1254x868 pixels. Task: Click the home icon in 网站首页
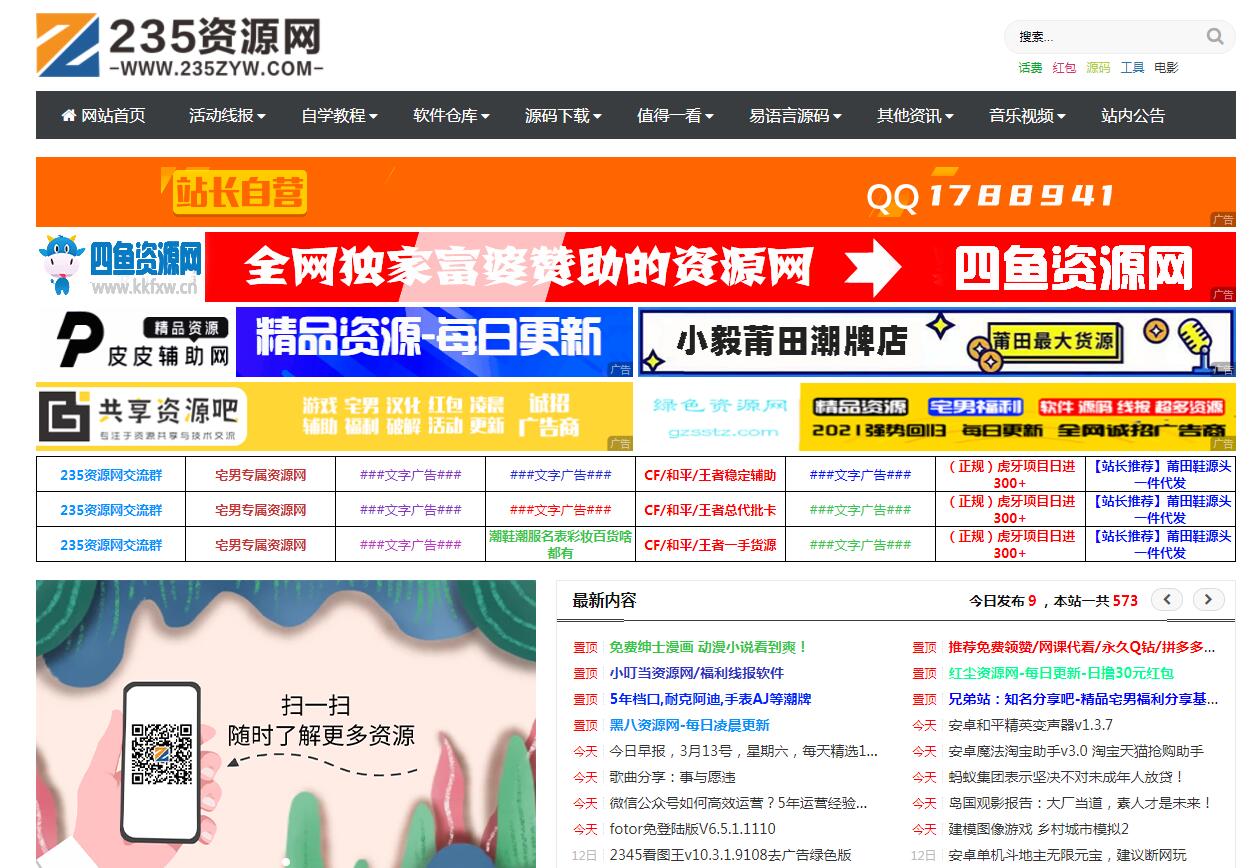(69, 115)
